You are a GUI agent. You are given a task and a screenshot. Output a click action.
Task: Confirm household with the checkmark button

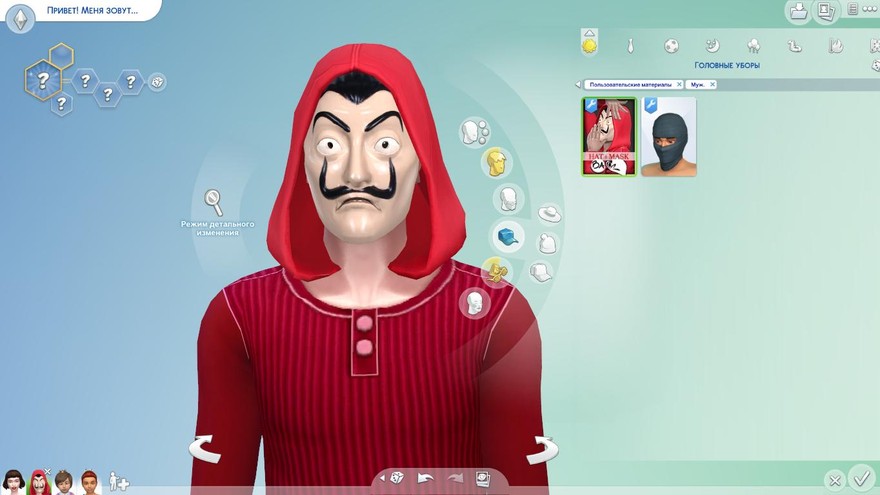tap(860, 477)
